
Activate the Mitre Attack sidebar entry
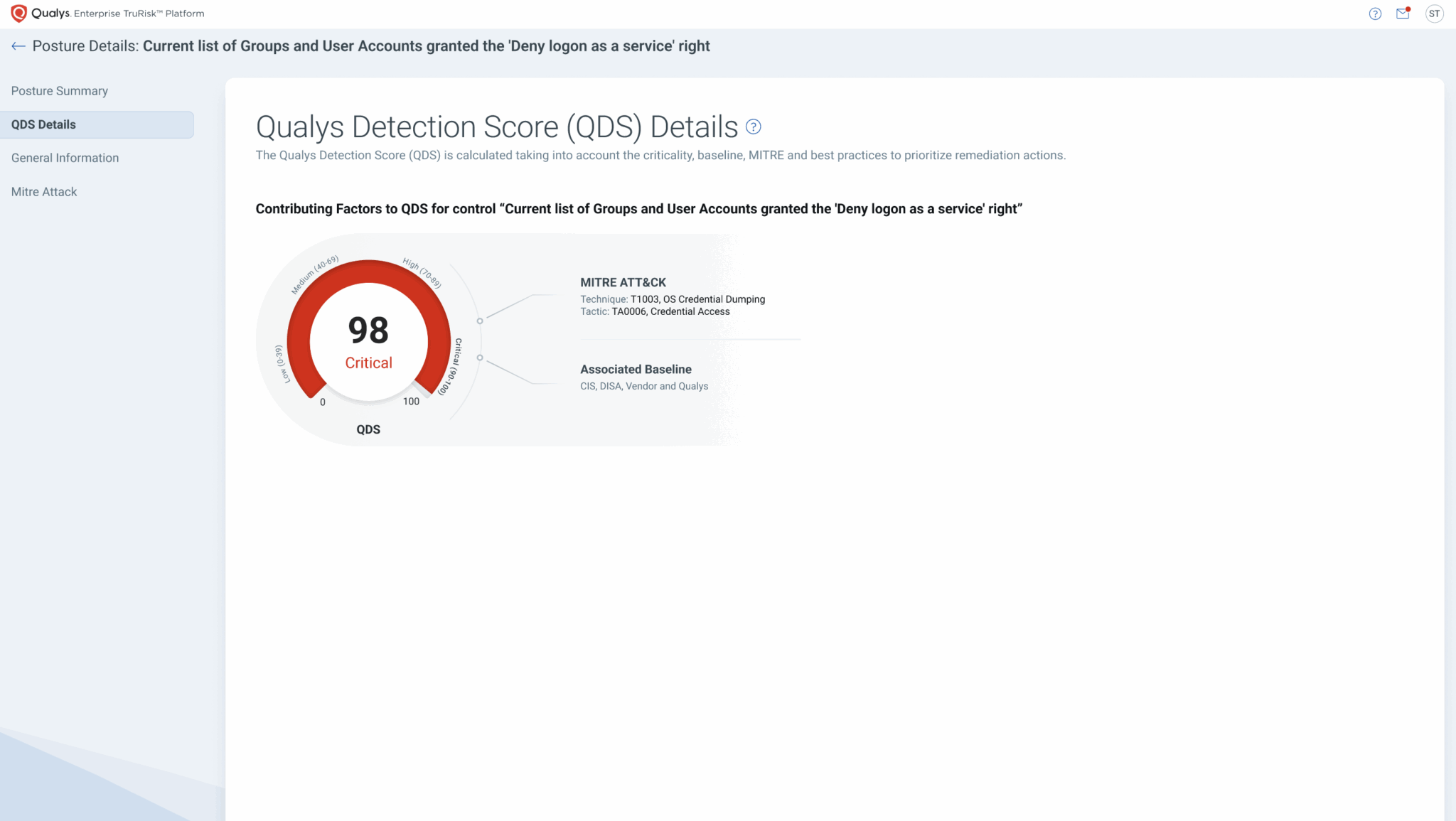[x=43, y=191]
